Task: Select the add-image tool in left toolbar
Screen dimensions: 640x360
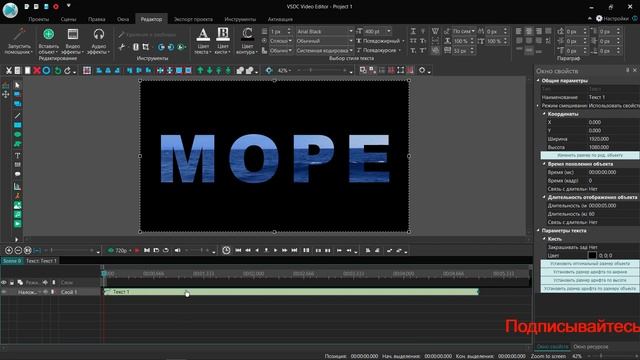Action: tap(17, 205)
